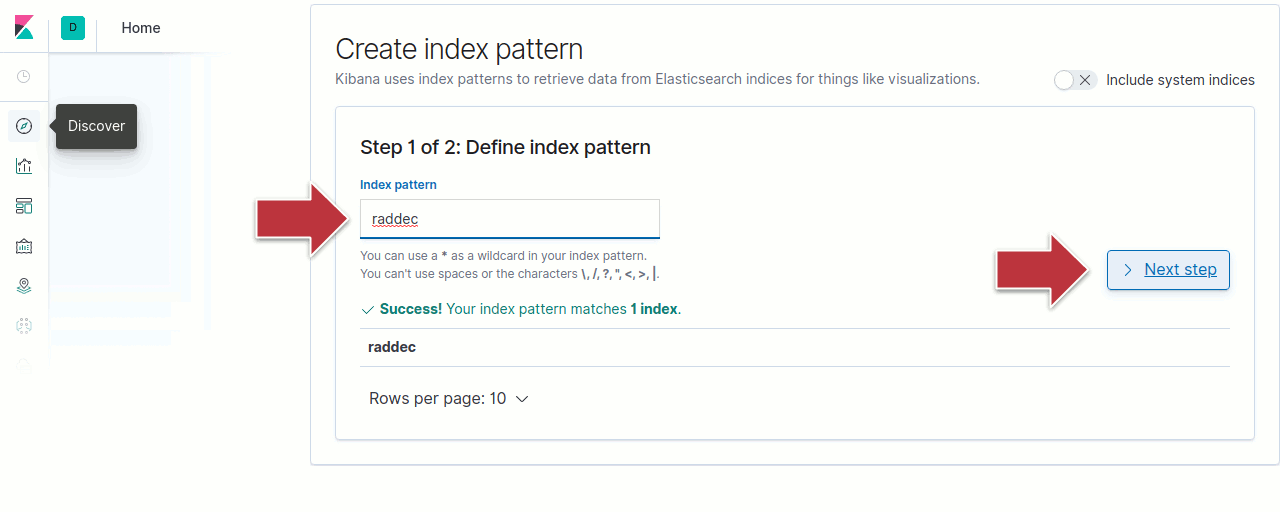This screenshot has width=1280, height=512.
Task: Open the Machine Learning sidebar icon
Action: (x=24, y=326)
